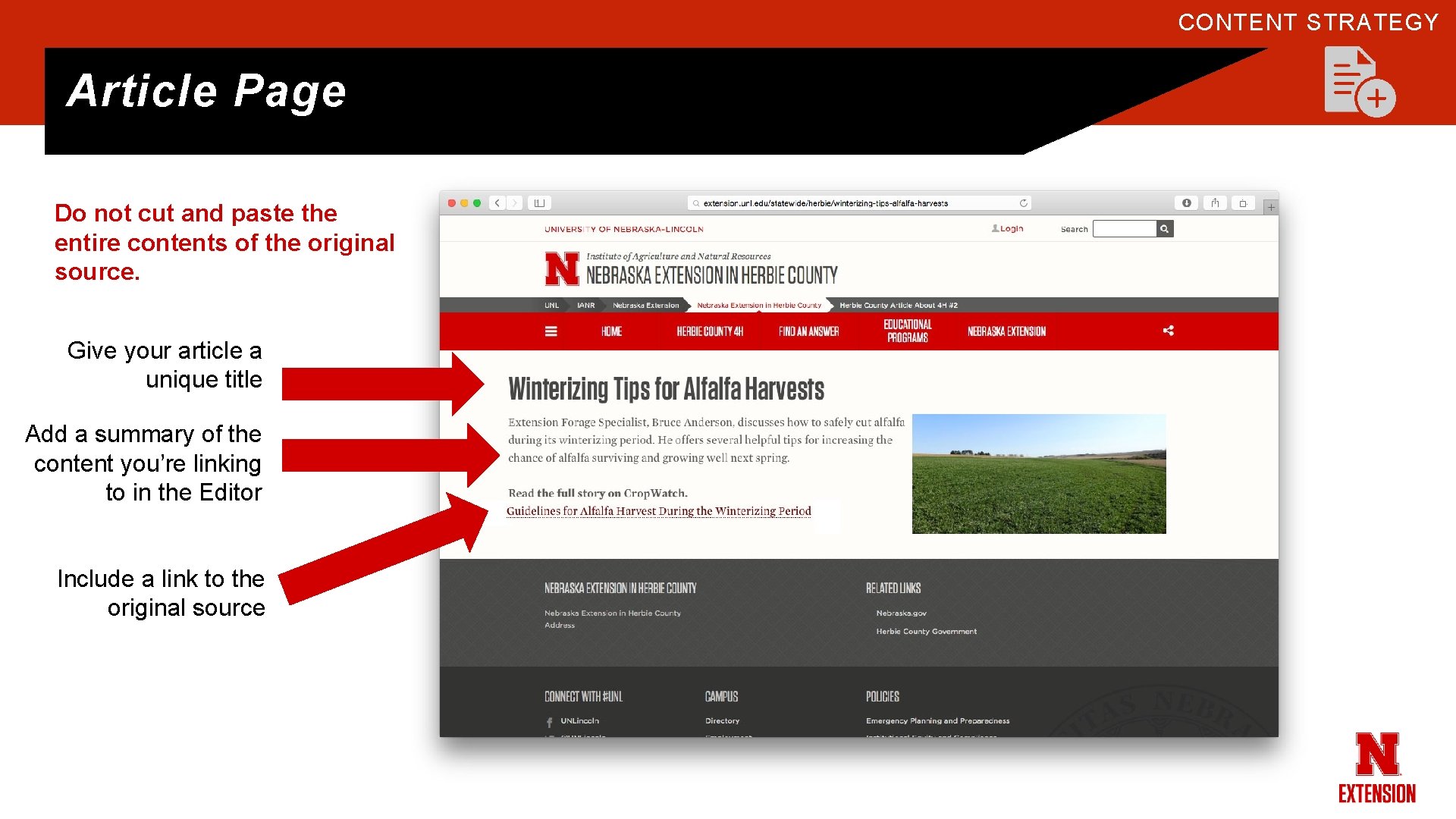Toggle the Safari sidebar button
This screenshot has height=819, width=1456.
[x=540, y=203]
